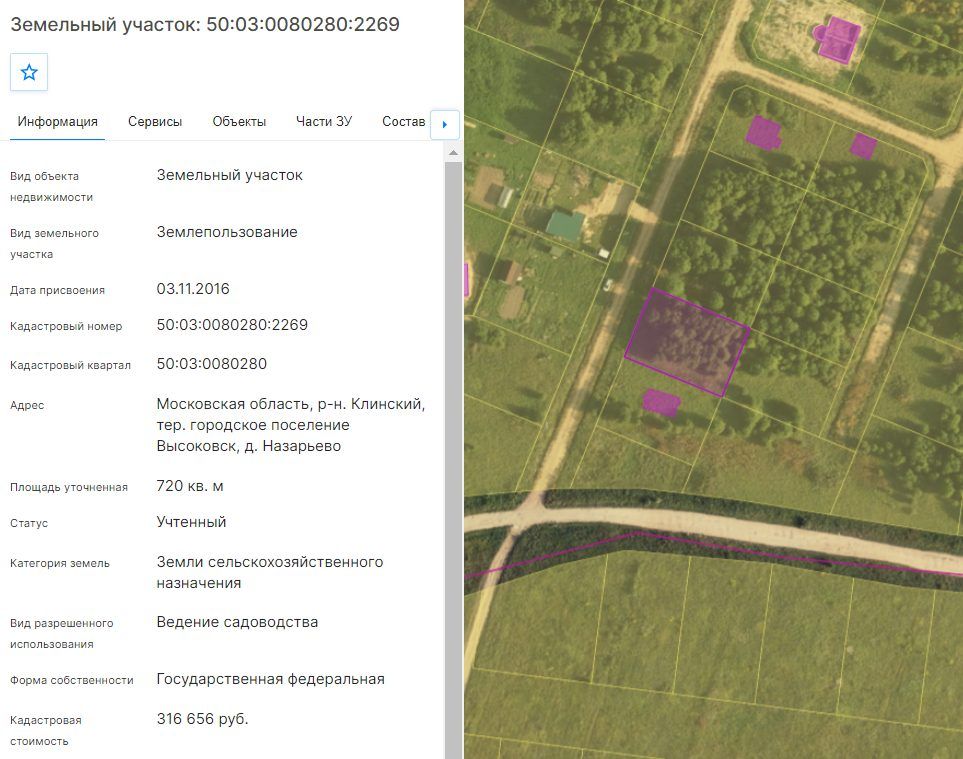Click the title 'Земельный участок: 50:03:0080280:2269'
The image size is (963, 759).
(205, 24)
